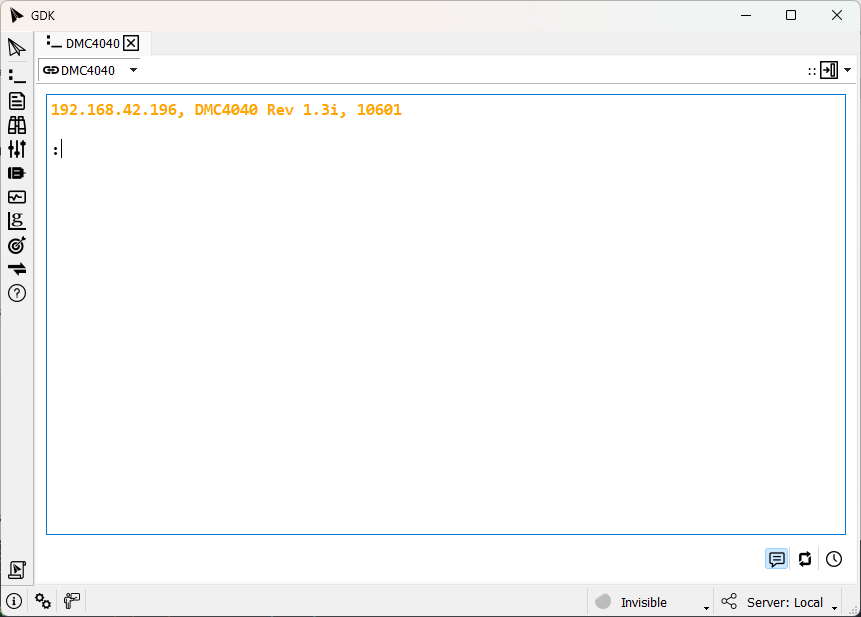Open the dock panel dropdown arrow
Screen dimensions: 861x617
847,70
